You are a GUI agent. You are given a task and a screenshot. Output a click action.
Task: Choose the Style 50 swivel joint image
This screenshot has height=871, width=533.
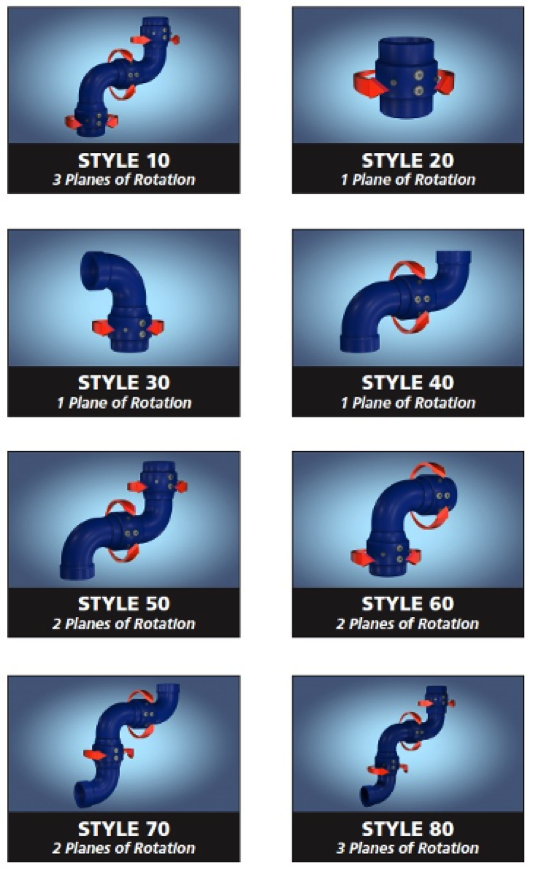tap(124, 519)
